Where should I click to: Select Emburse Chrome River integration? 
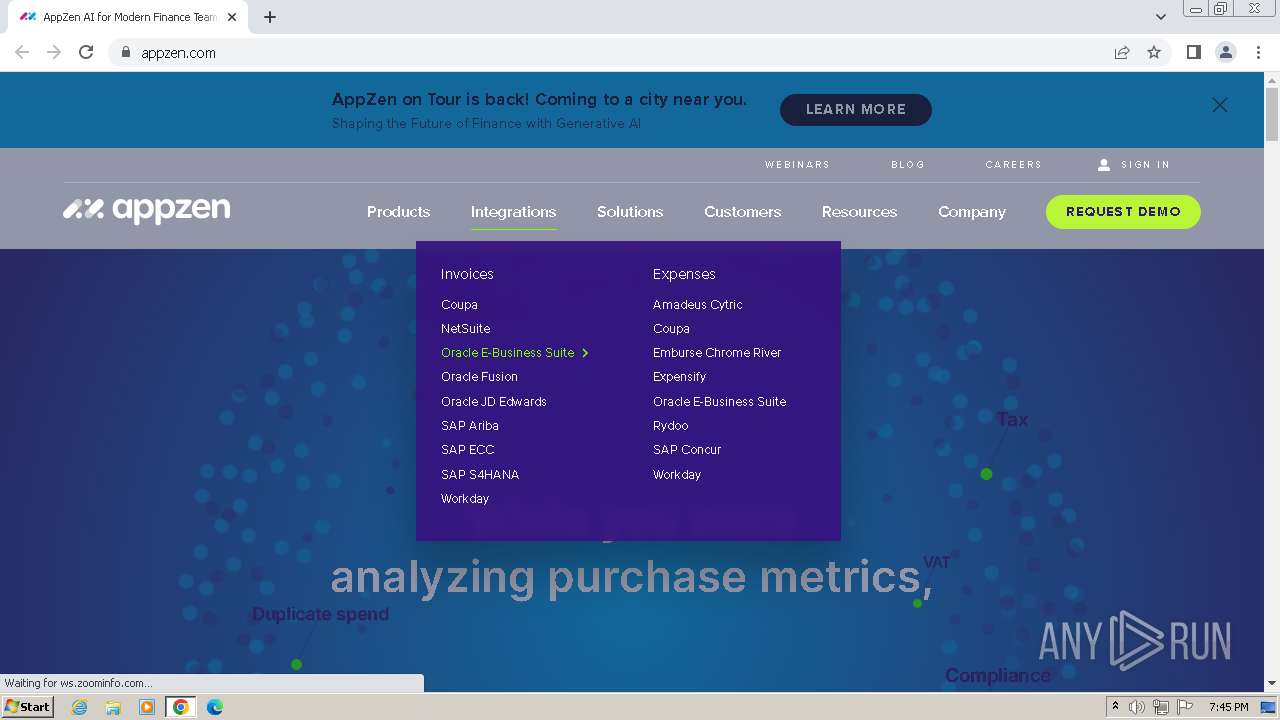click(717, 353)
